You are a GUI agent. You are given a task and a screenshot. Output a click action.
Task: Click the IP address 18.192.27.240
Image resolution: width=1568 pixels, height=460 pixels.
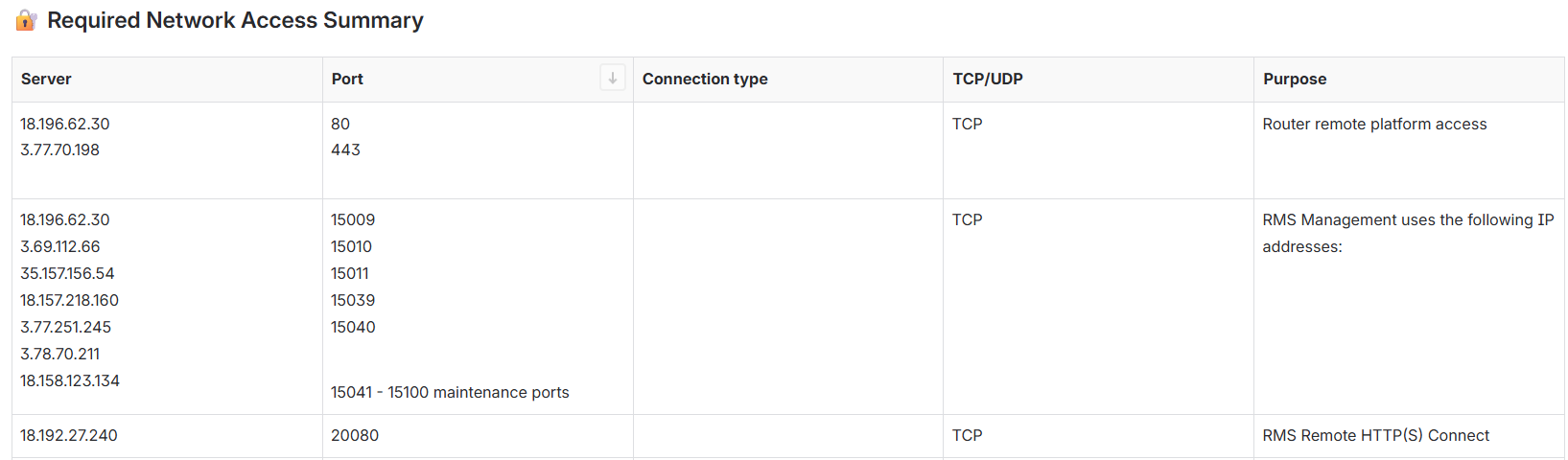[x=69, y=435]
